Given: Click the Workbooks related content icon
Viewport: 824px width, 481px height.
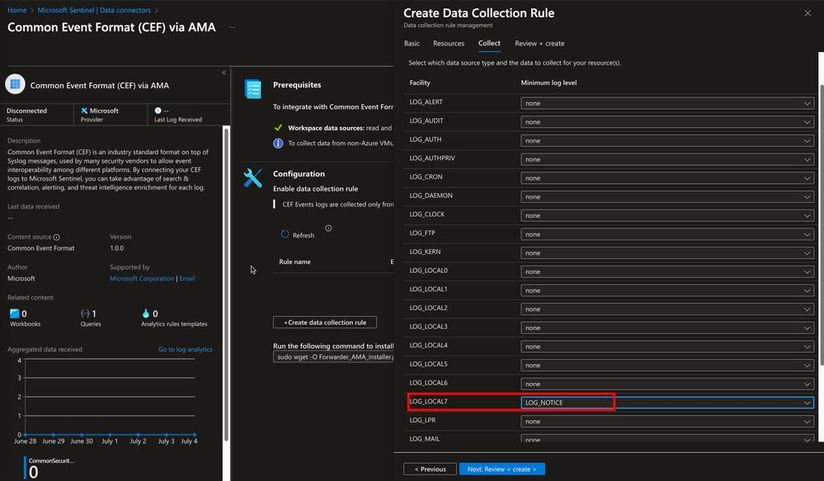Looking at the screenshot, I should [14, 313].
